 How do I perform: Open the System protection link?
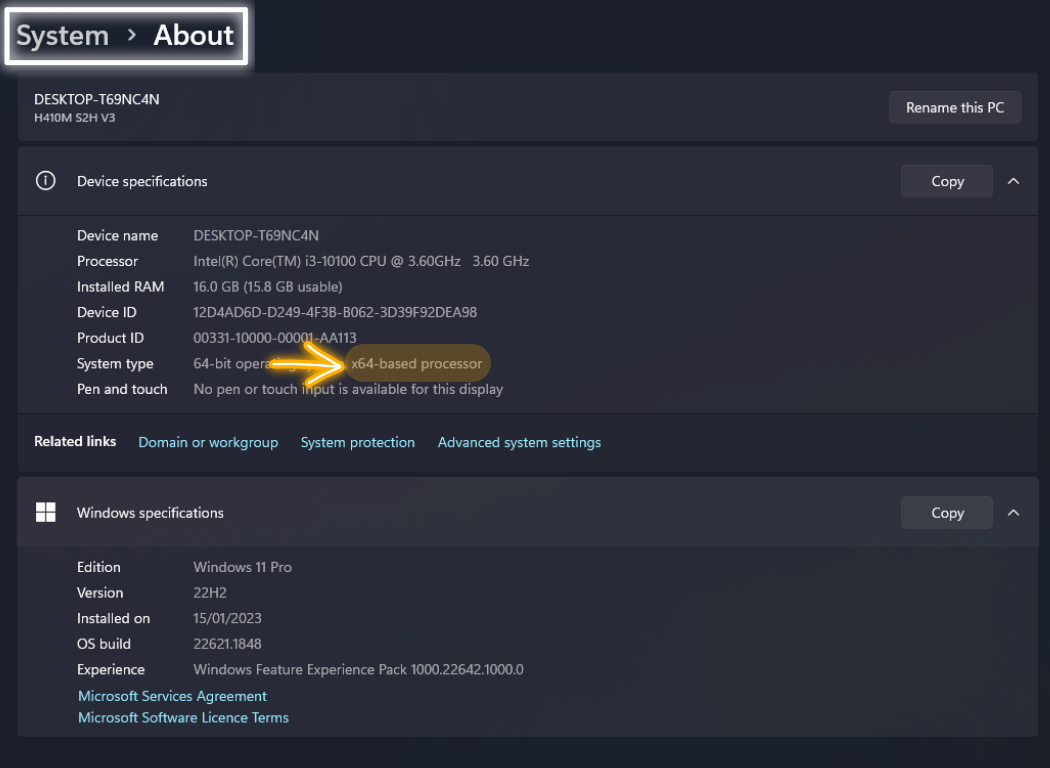(357, 442)
